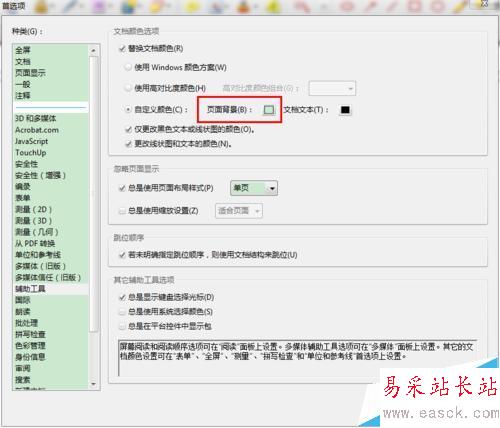Click the category list scrollbar thumb
Image resolution: width=500 pixels, height=428 pixels.
coord(94,194)
